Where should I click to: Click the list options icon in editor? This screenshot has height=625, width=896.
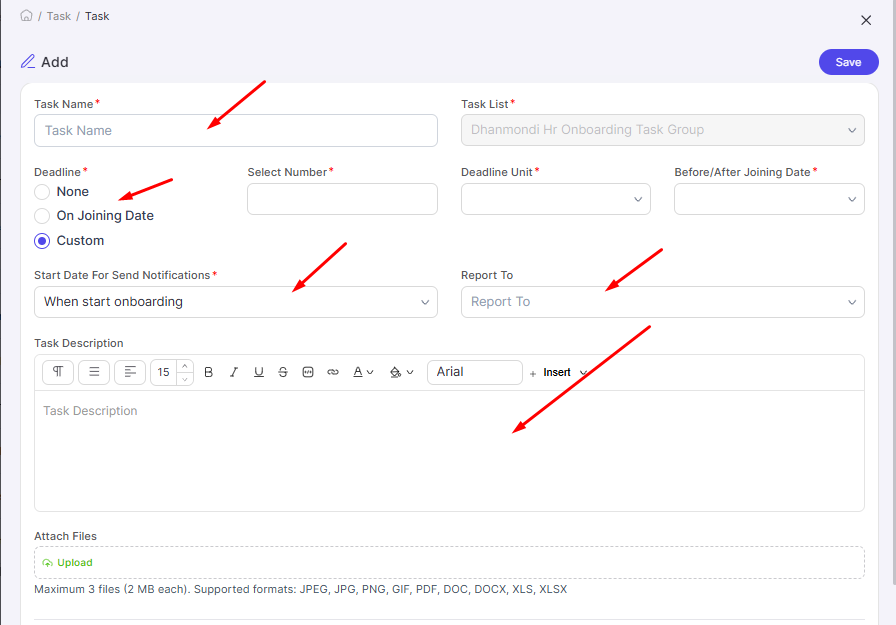point(93,372)
